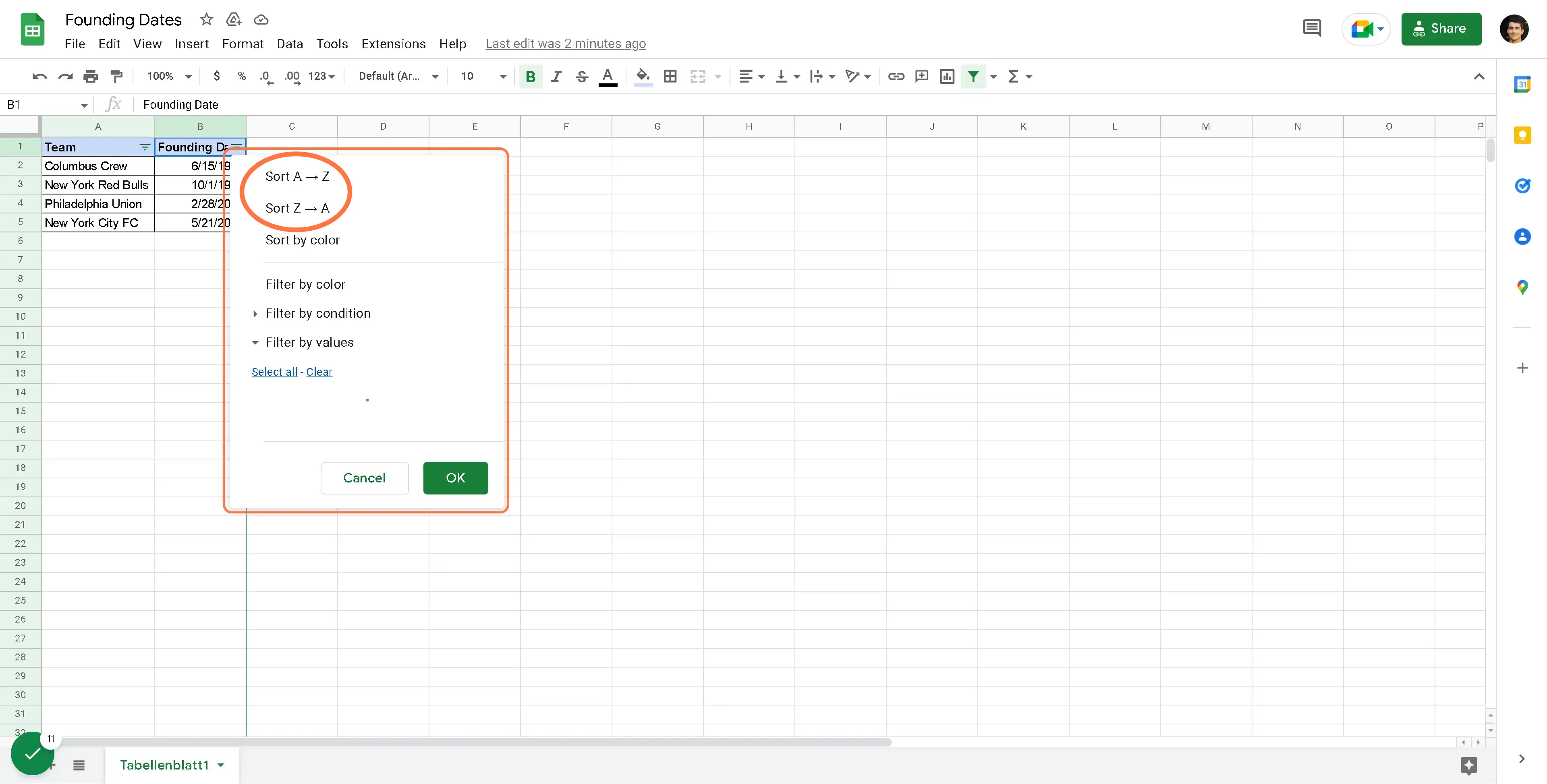Viewport: 1547px width, 784px height.
Task: Open comment history icon
Action: (x=1312, y=28)
